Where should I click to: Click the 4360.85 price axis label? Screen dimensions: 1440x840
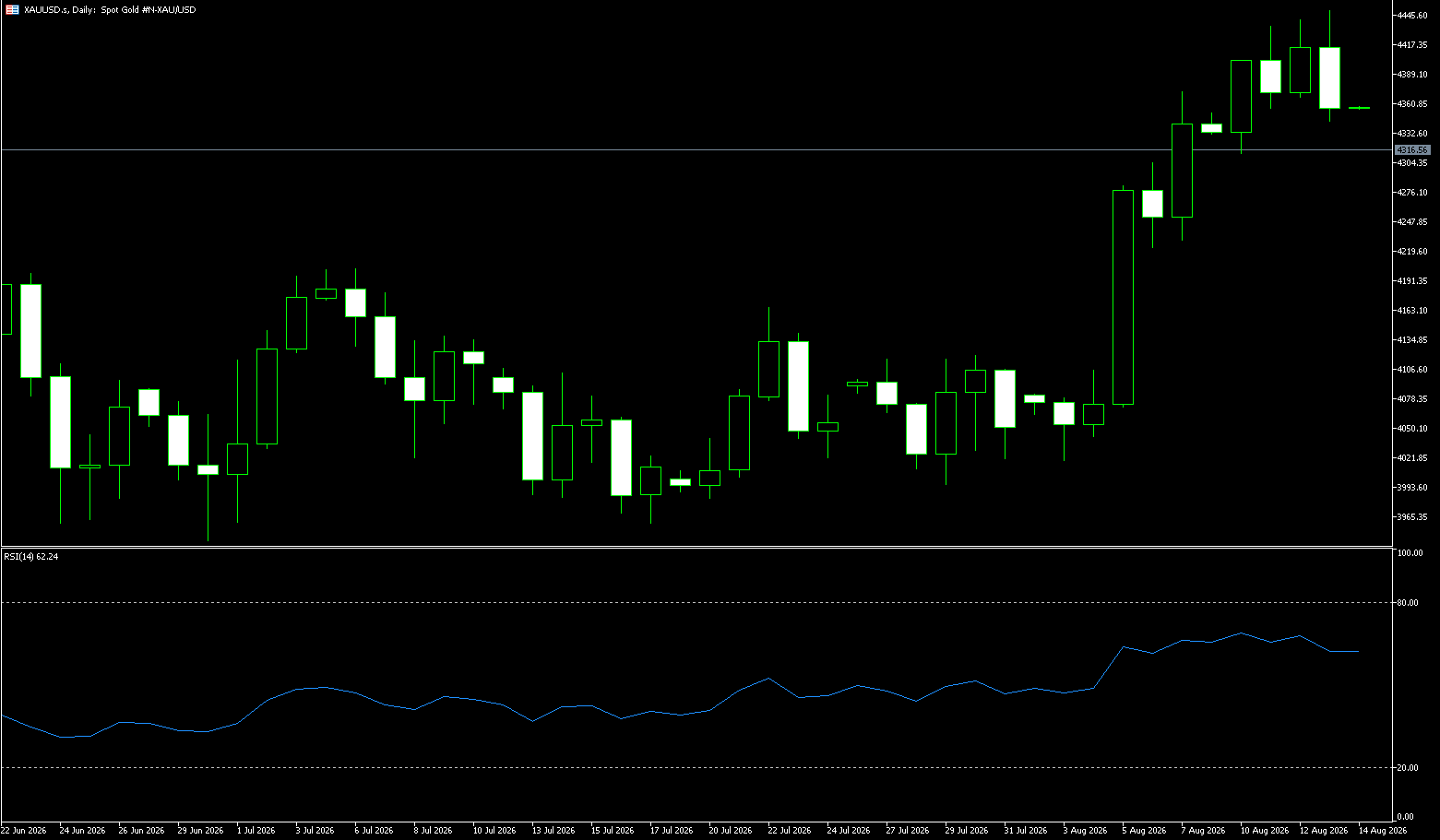pyautogui.click(x=1412, y=104)
